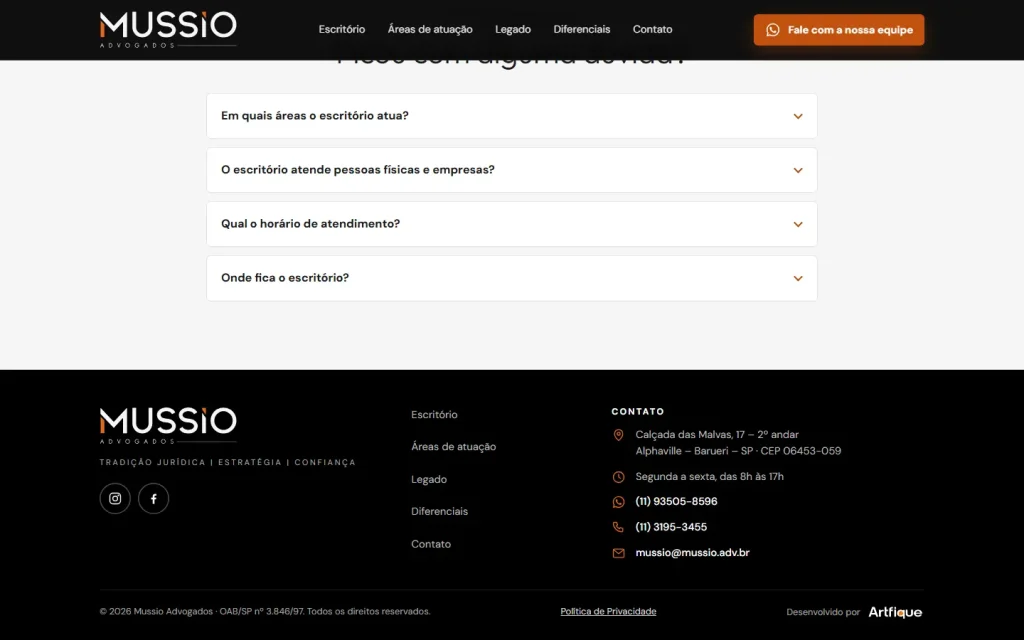Click the Mussio Advogados logo in footer
1024x640 pixels.
[x=168, y=425]
